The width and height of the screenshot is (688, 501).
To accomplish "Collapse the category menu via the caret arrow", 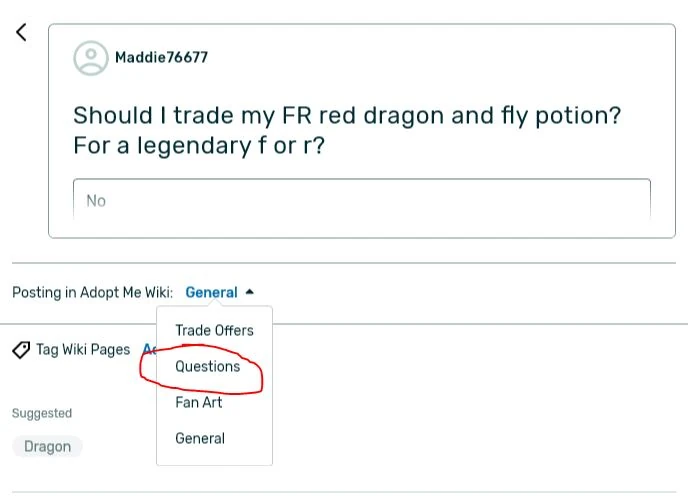I will [x=249, y=292].
